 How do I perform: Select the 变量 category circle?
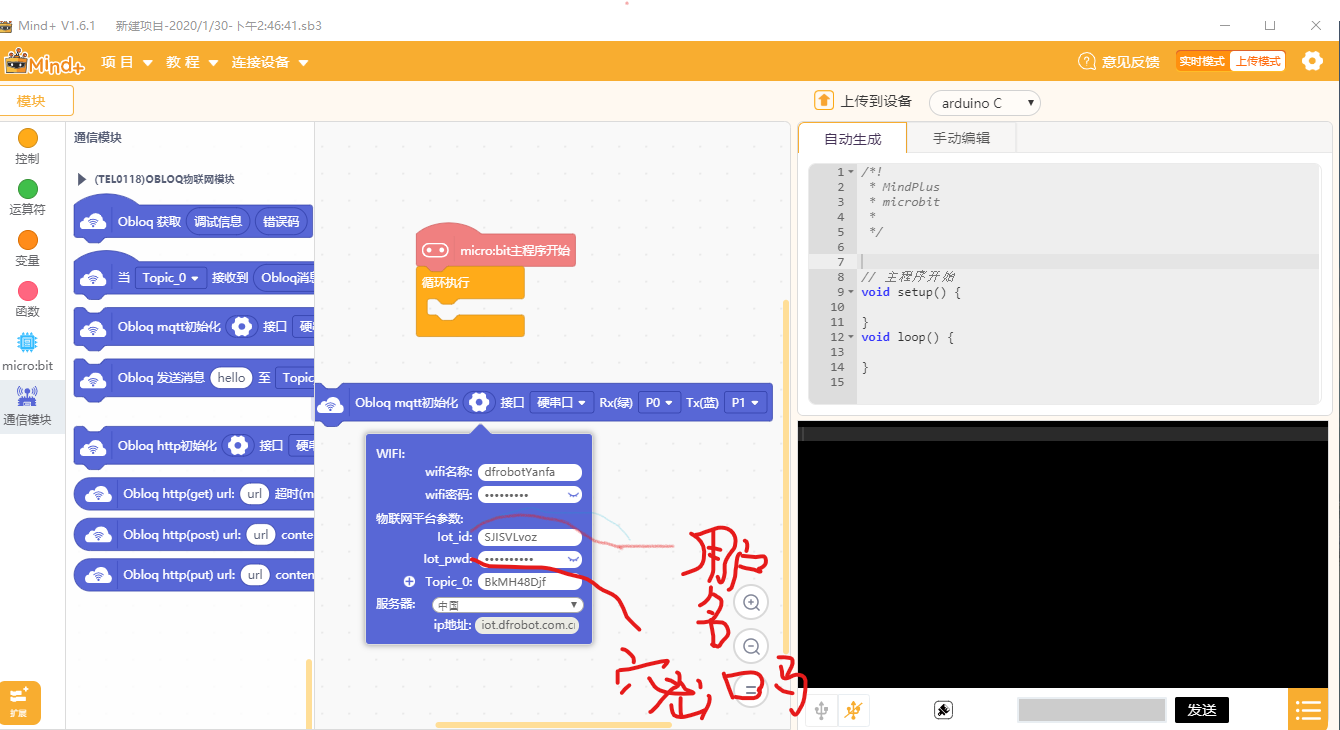tap(28, 240)
